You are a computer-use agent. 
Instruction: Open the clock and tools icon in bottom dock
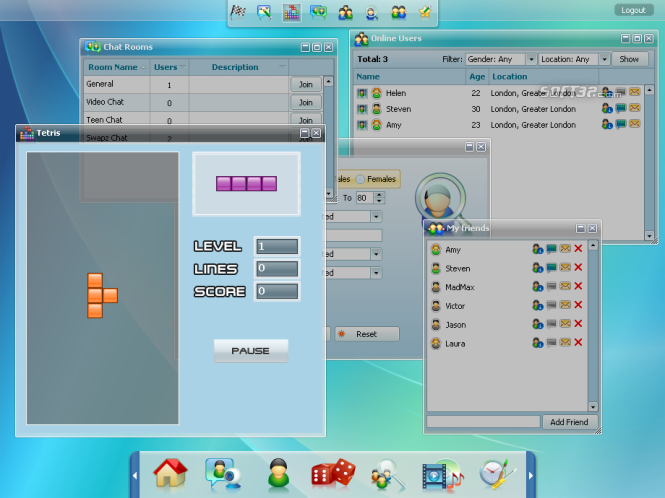[x=497, y=473]
